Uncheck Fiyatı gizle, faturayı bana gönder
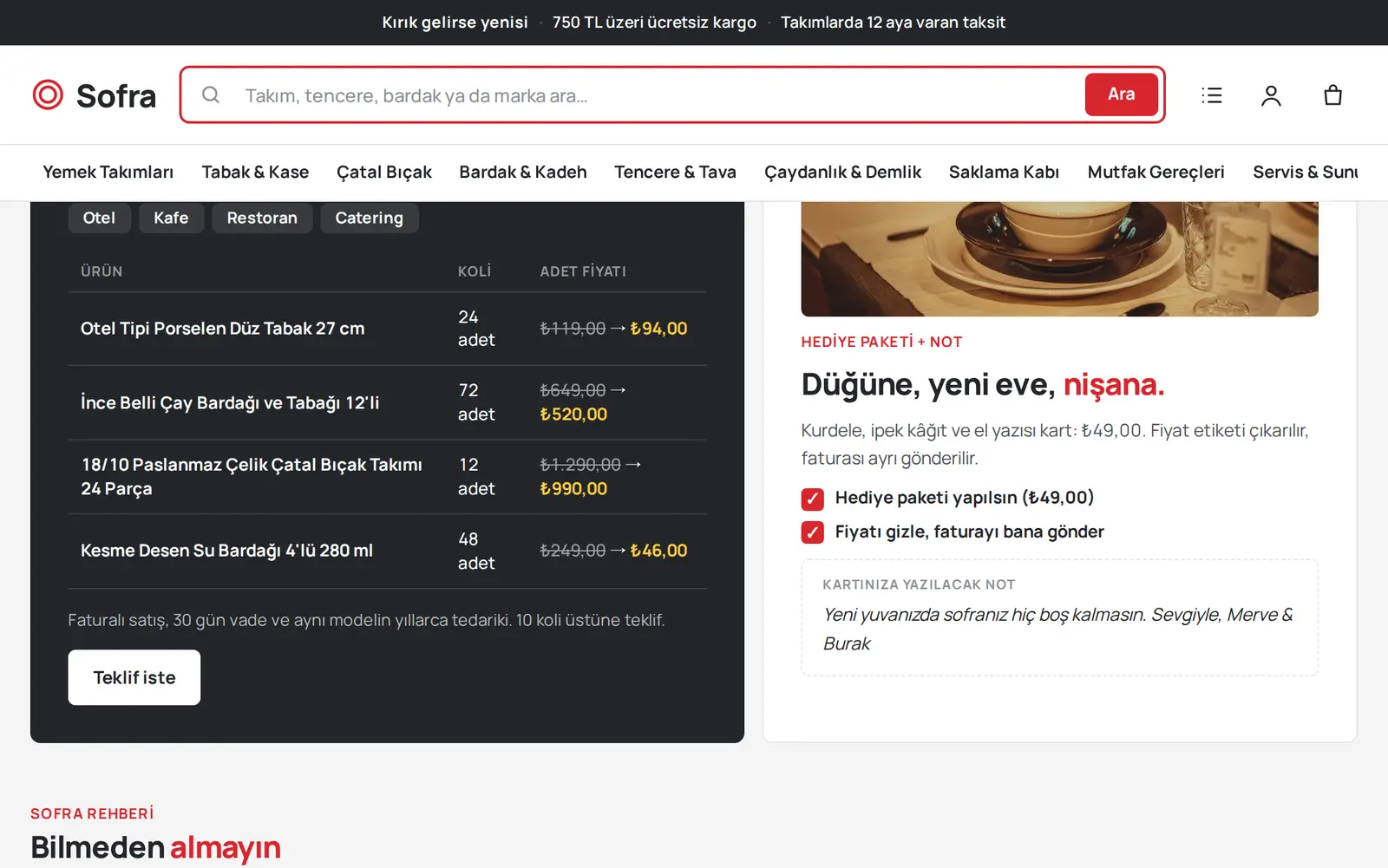1388x868 pixels. (x=812, y=532)
